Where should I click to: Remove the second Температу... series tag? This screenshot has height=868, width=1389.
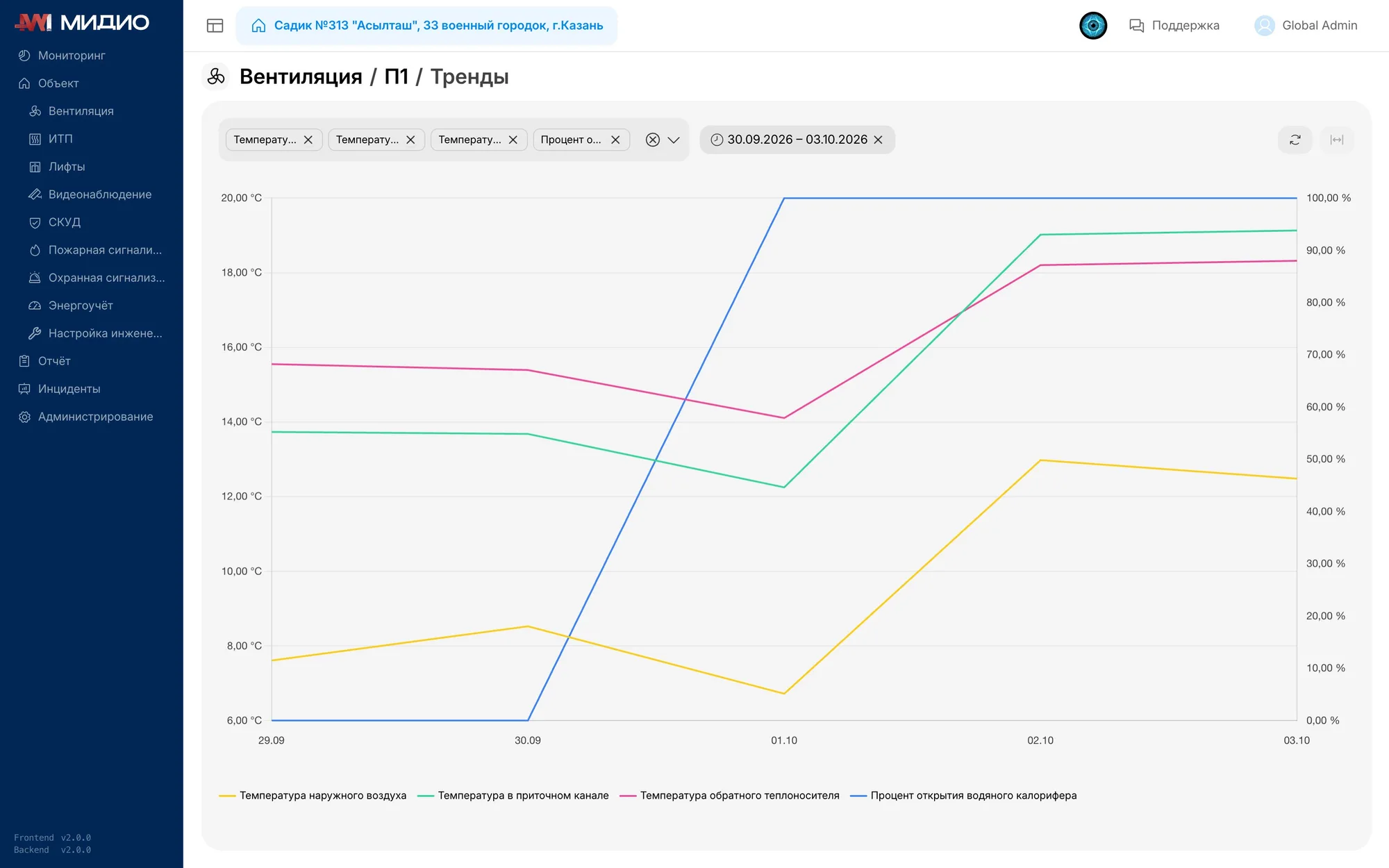point(410,140)
